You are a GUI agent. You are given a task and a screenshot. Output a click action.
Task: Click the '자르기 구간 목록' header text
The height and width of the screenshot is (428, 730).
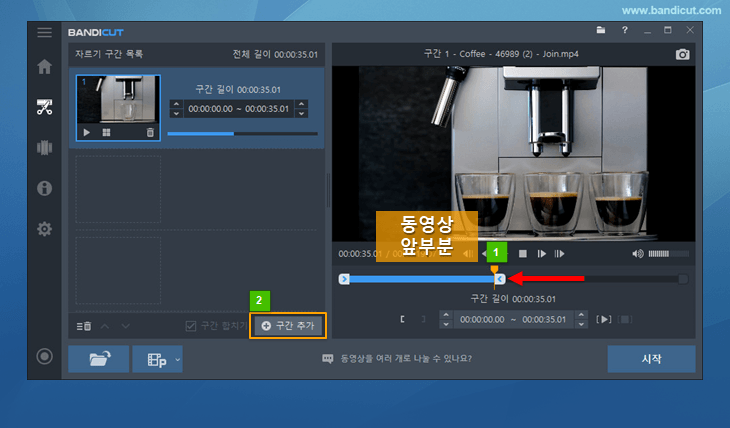[x=109, y=54]
